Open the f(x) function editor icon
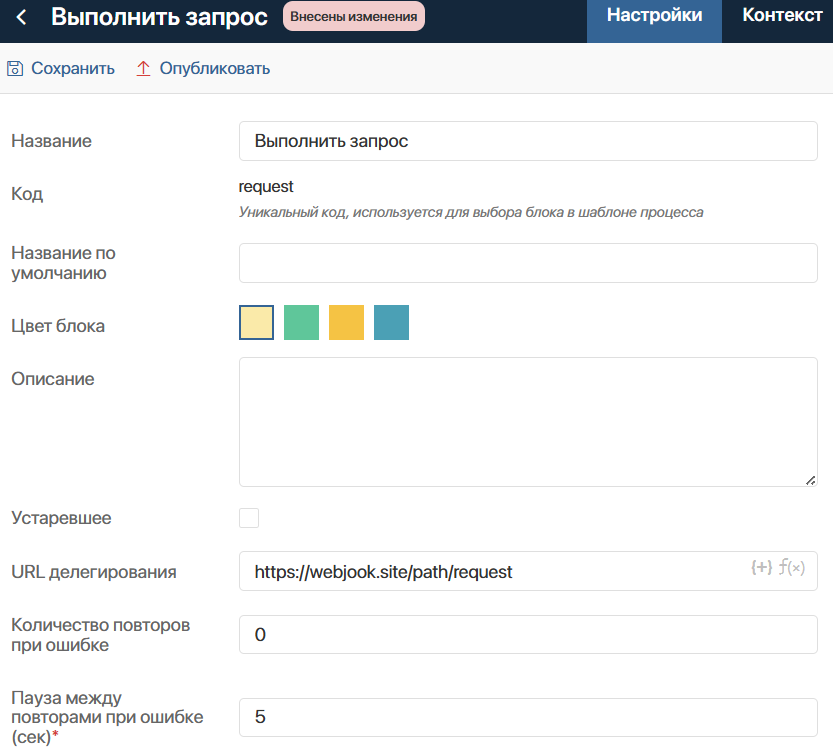Screen dimensions: 833x752 coord(792,567)
